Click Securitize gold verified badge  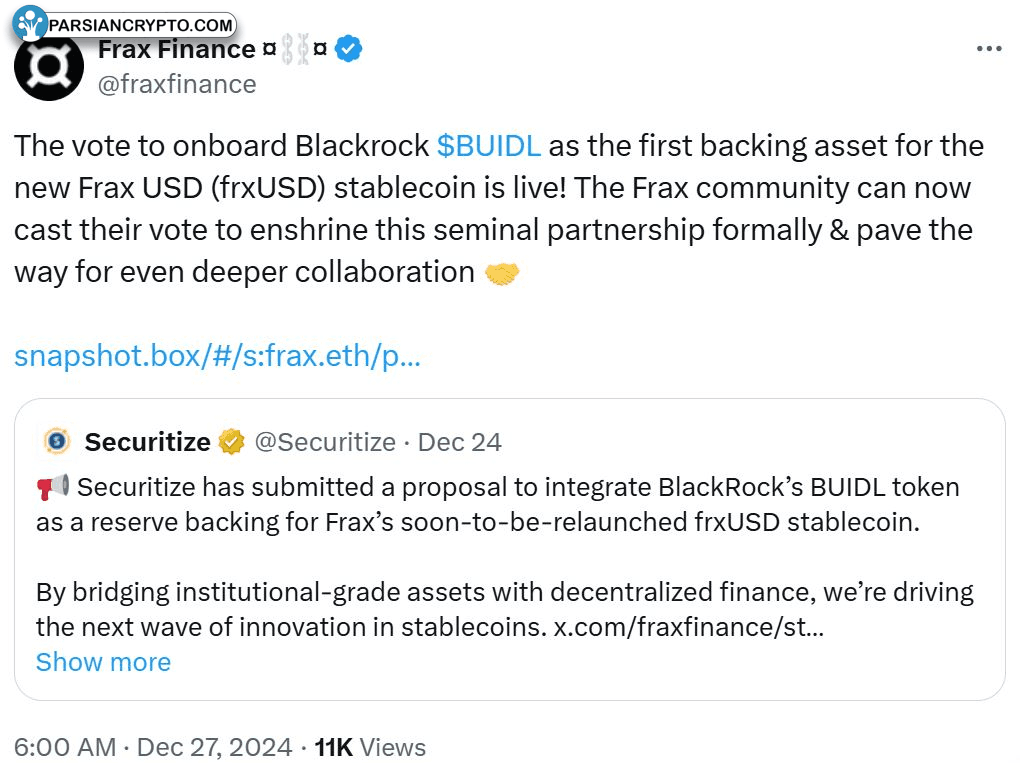(232, 442)
